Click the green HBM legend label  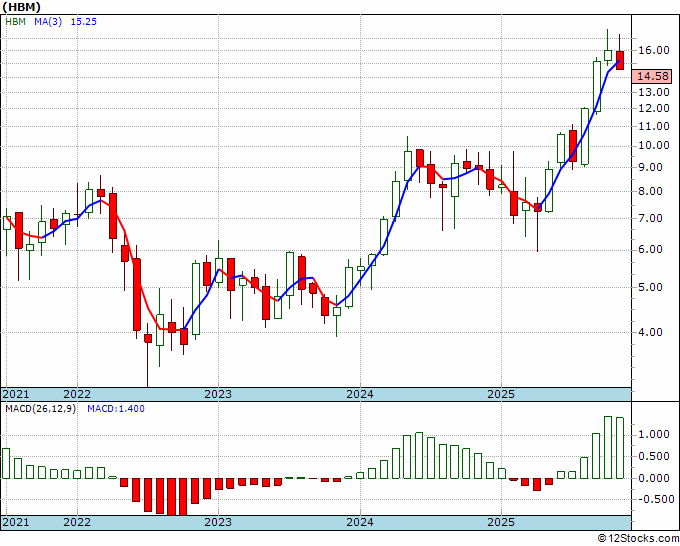(16, 22)
